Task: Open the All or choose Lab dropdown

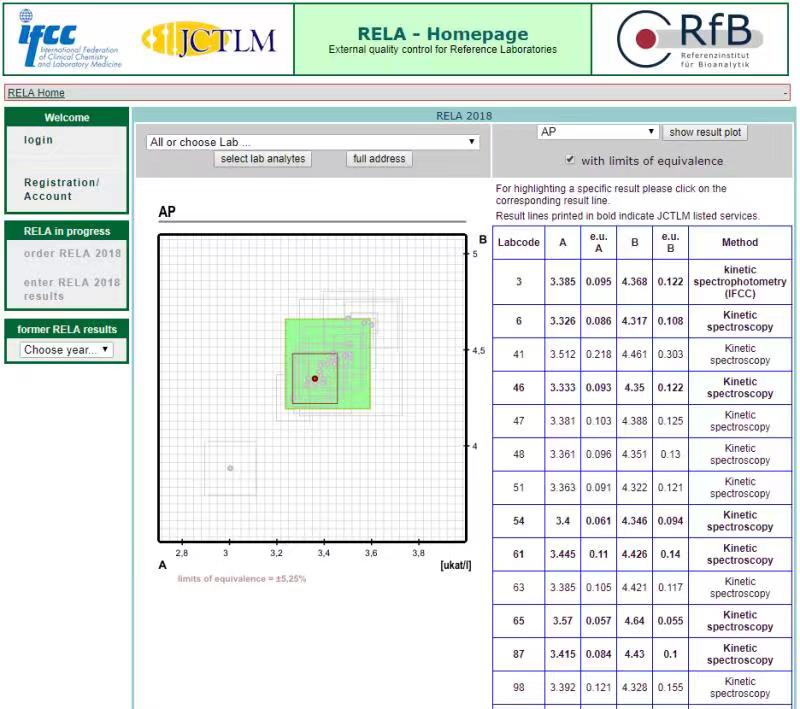Action: [x=312, y=142]
